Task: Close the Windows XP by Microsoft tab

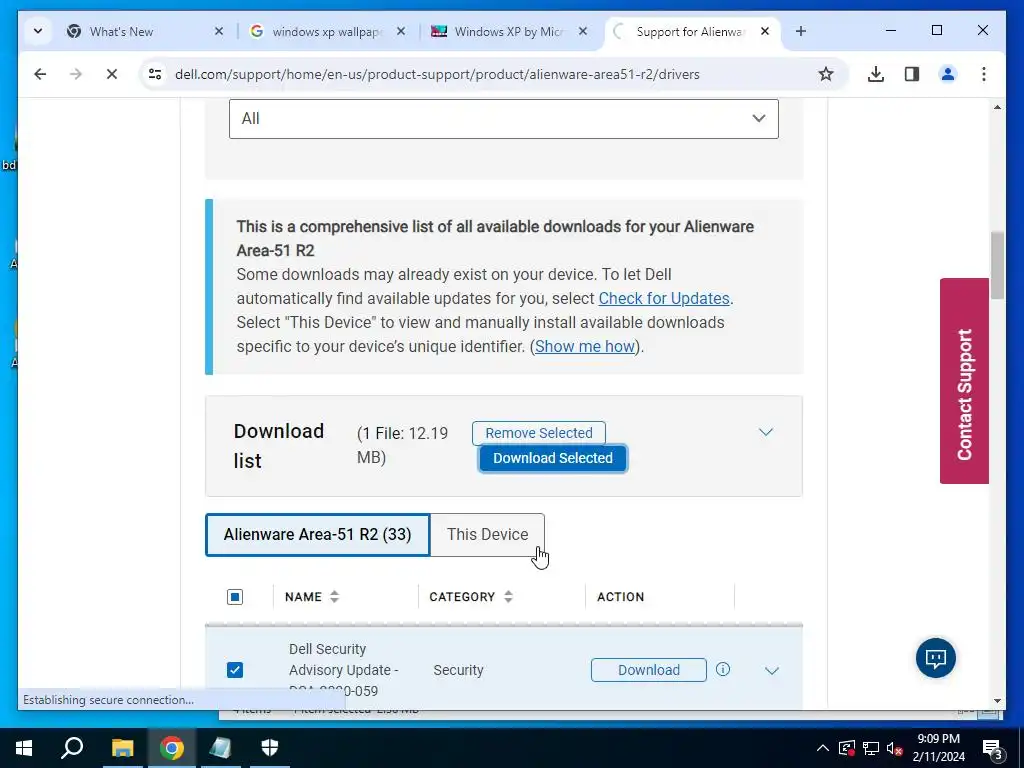Action: click(583, 31)
